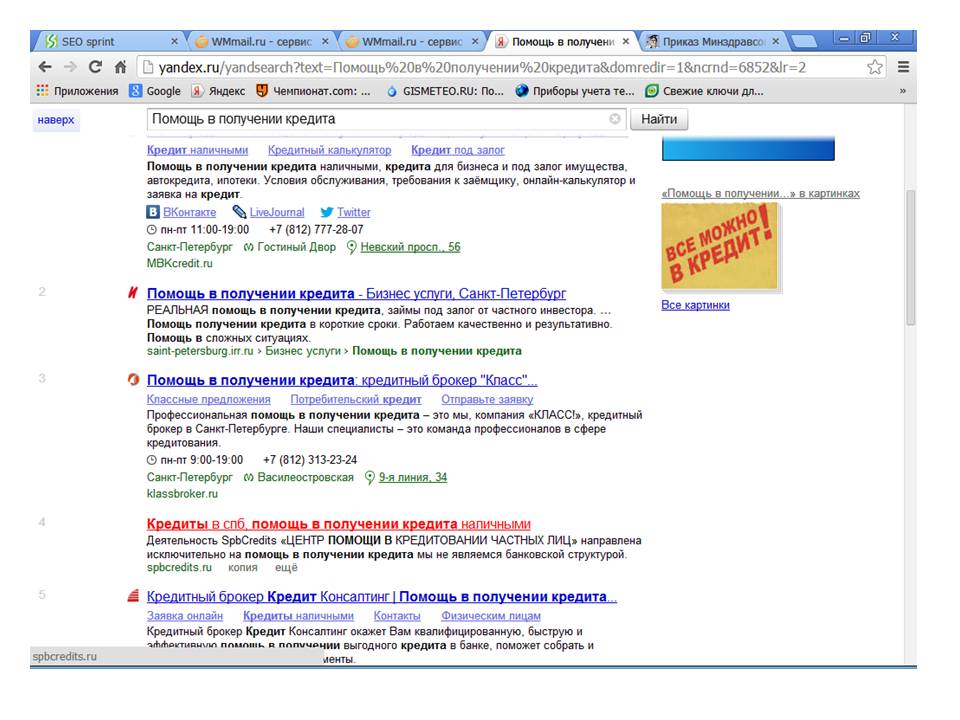Open the Кредит наличными sitelink

click(197, 150)
